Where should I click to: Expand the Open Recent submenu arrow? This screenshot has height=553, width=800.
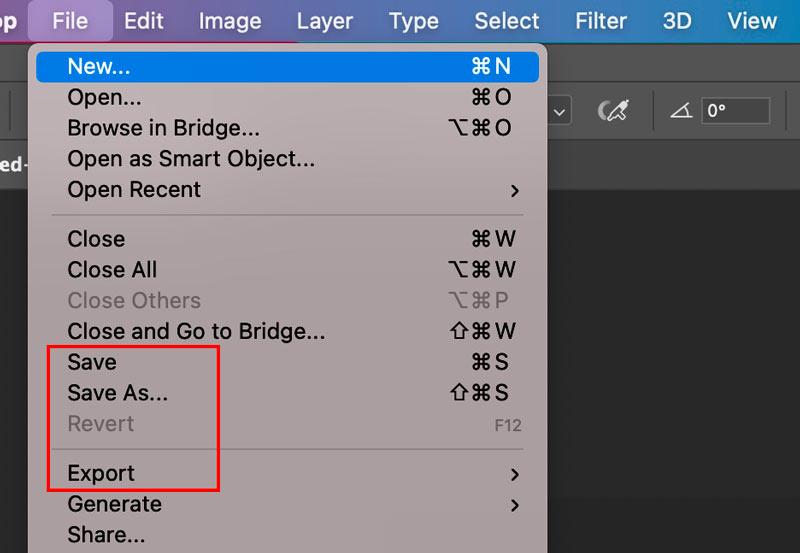515,190
